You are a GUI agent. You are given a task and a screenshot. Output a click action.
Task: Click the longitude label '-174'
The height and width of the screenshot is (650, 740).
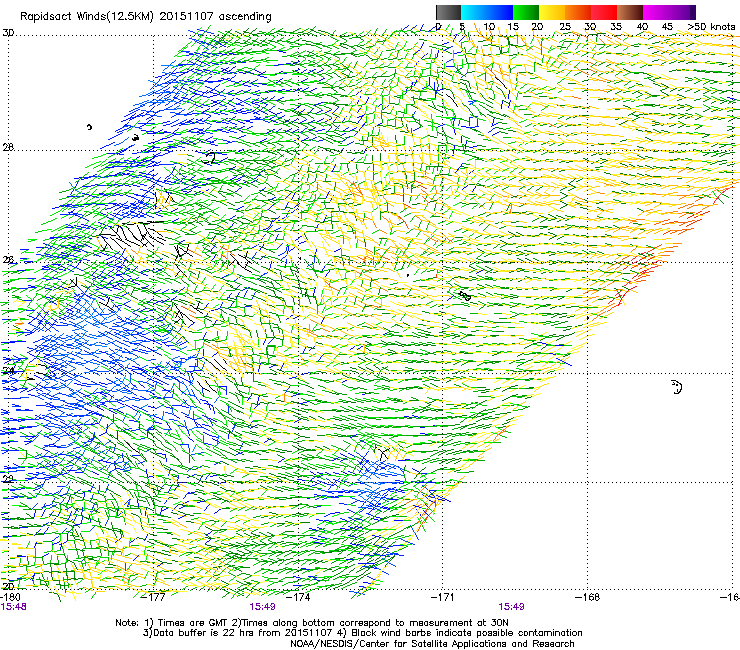click(x=299, y=597)
